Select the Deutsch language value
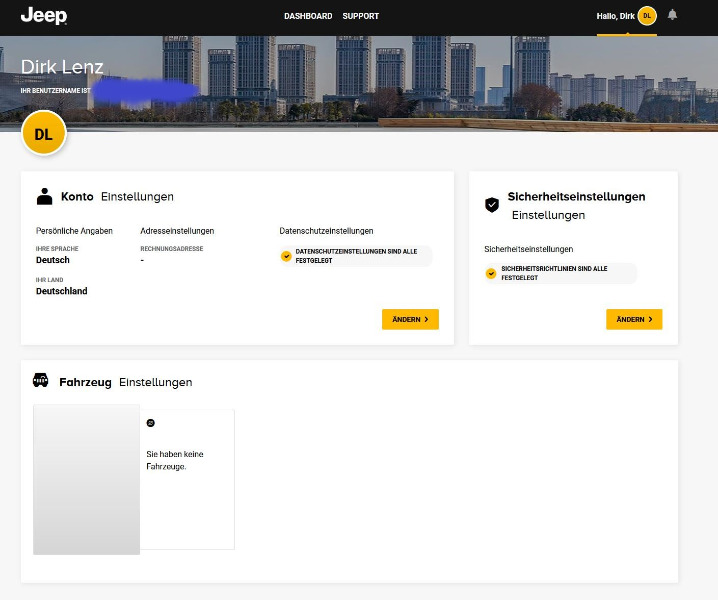The height and width of the screenshot is (600, 718). [x=52, y=260]
